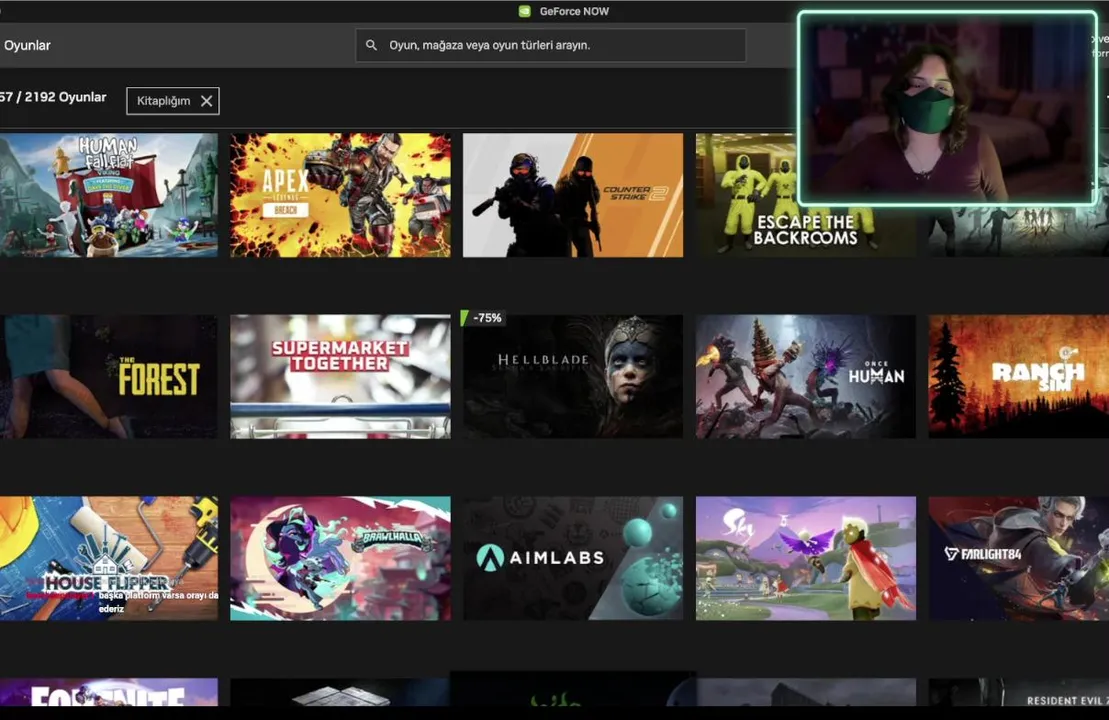The image size is (1109, 720).
Task: Select the Kitaplığım filter chip
Action: pyautogui.click(x=173, y=100)
